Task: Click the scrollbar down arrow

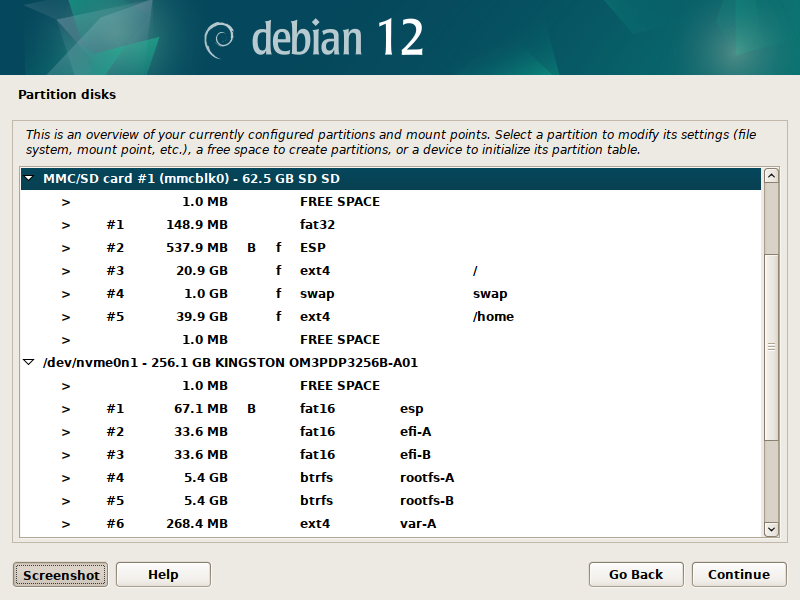Action: pos(771,530)
